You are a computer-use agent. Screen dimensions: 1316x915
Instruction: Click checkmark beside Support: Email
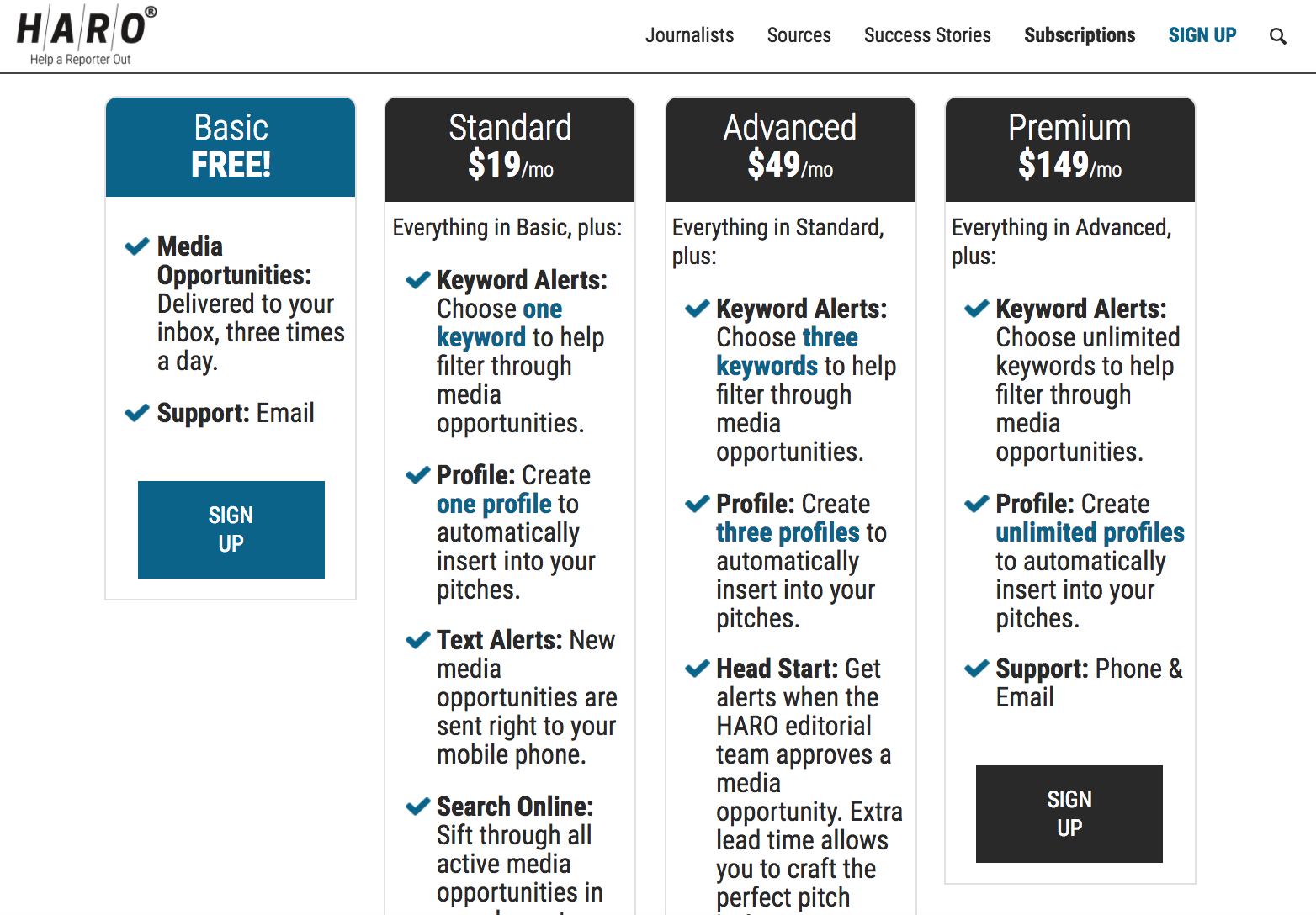tap(137, 413)
